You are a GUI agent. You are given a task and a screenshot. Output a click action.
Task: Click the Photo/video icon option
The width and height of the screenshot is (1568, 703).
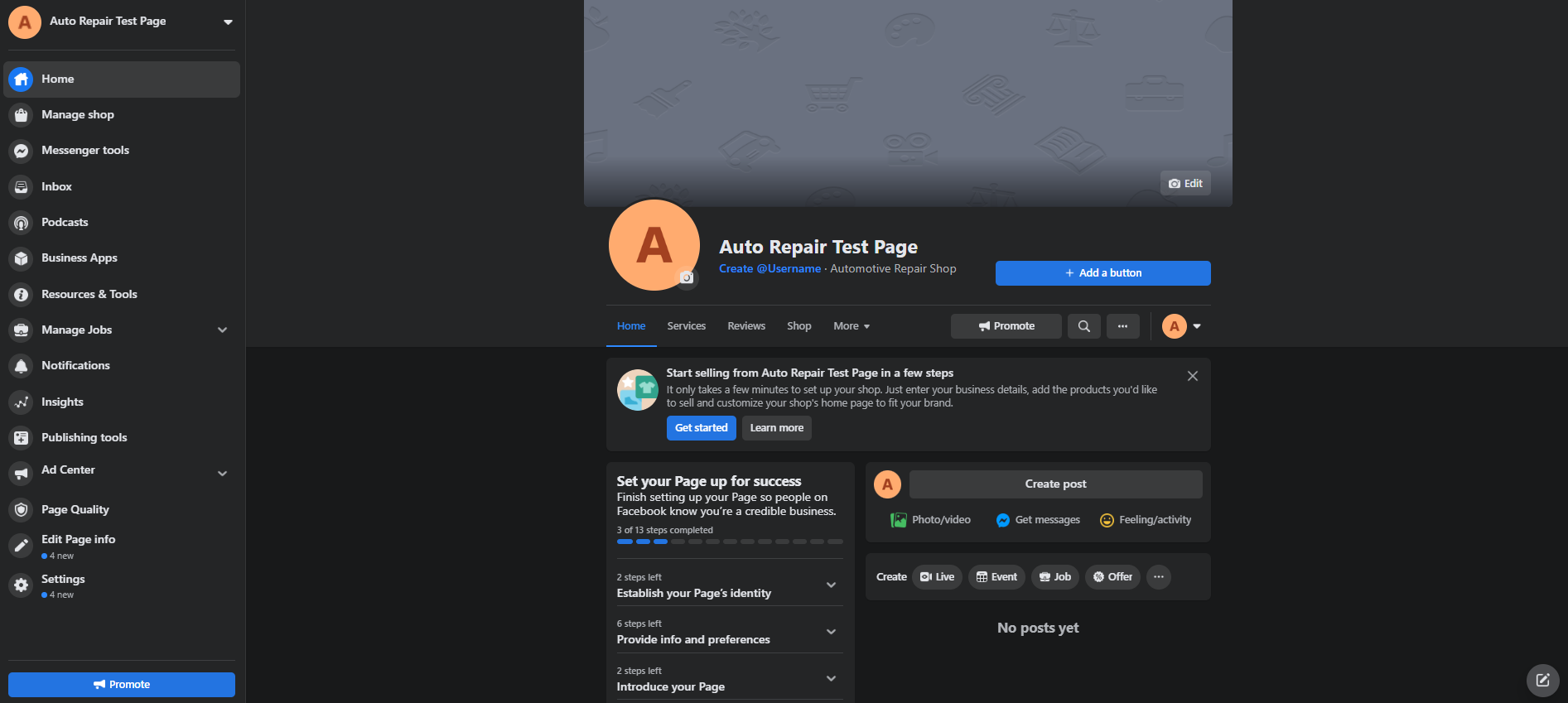pyautogui.click(x=930, y=520)
